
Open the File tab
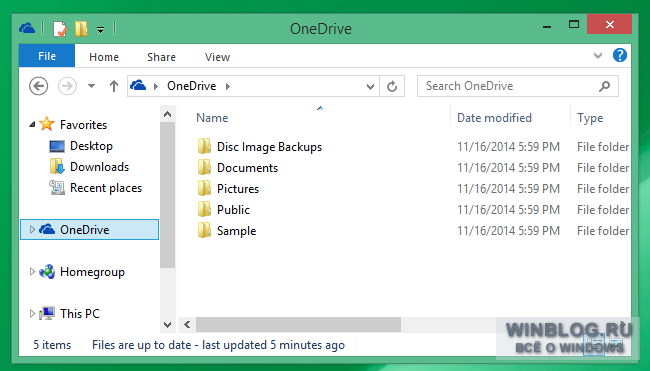pyautogui.click(x=47, y=56)
